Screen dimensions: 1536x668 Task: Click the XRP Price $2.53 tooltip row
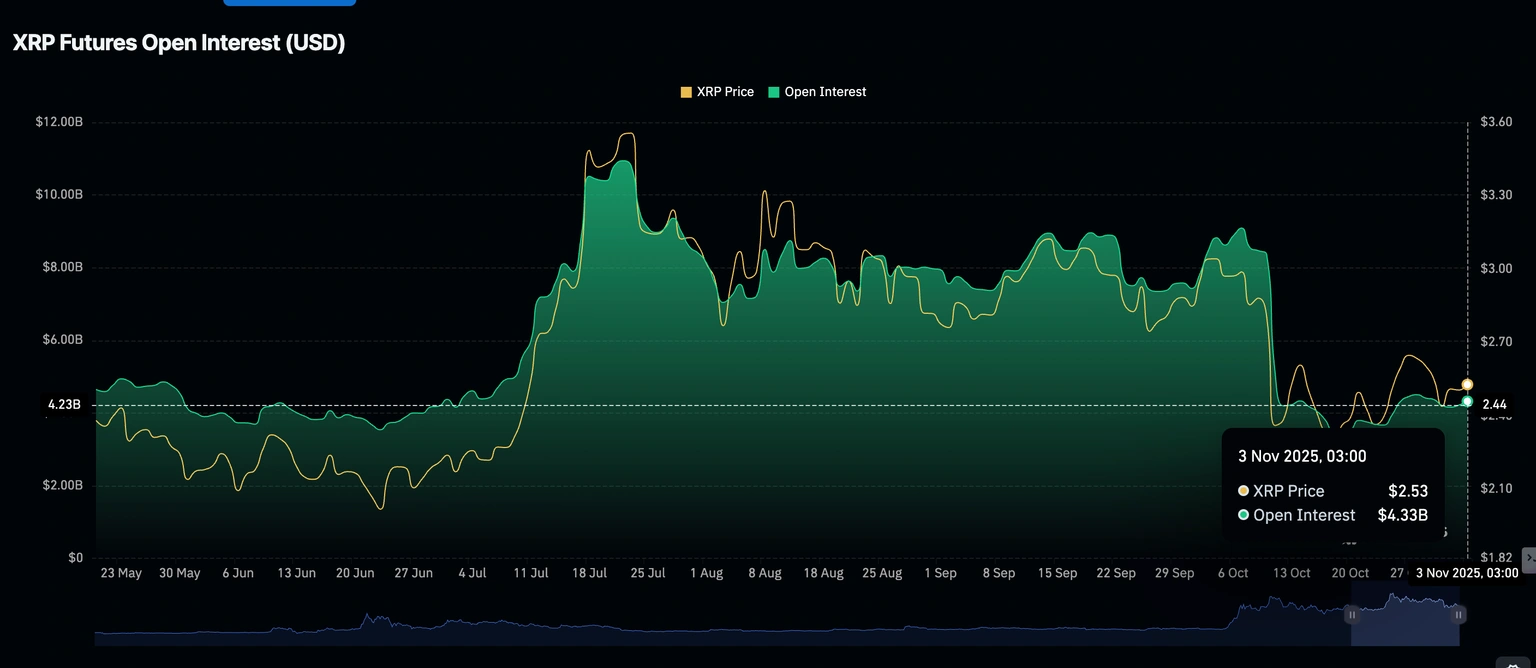pos(1332,491)
